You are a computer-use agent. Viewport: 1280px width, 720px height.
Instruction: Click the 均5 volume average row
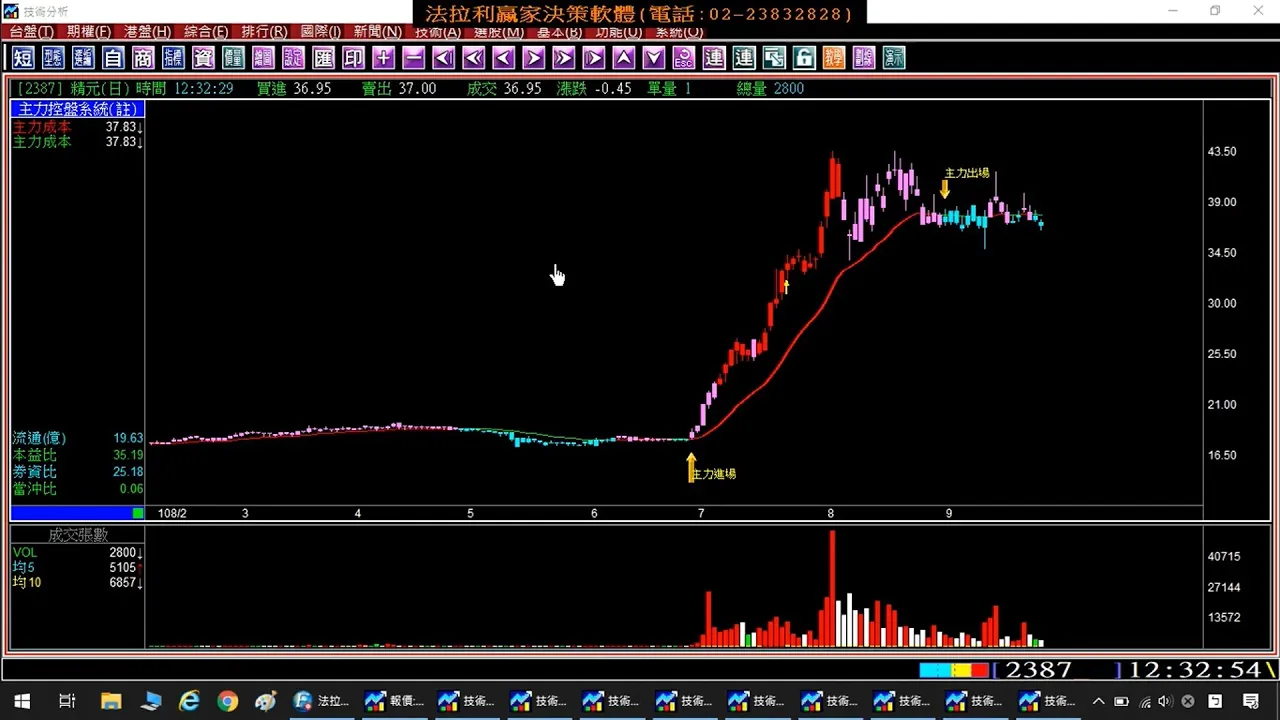(x=77, y=567)
